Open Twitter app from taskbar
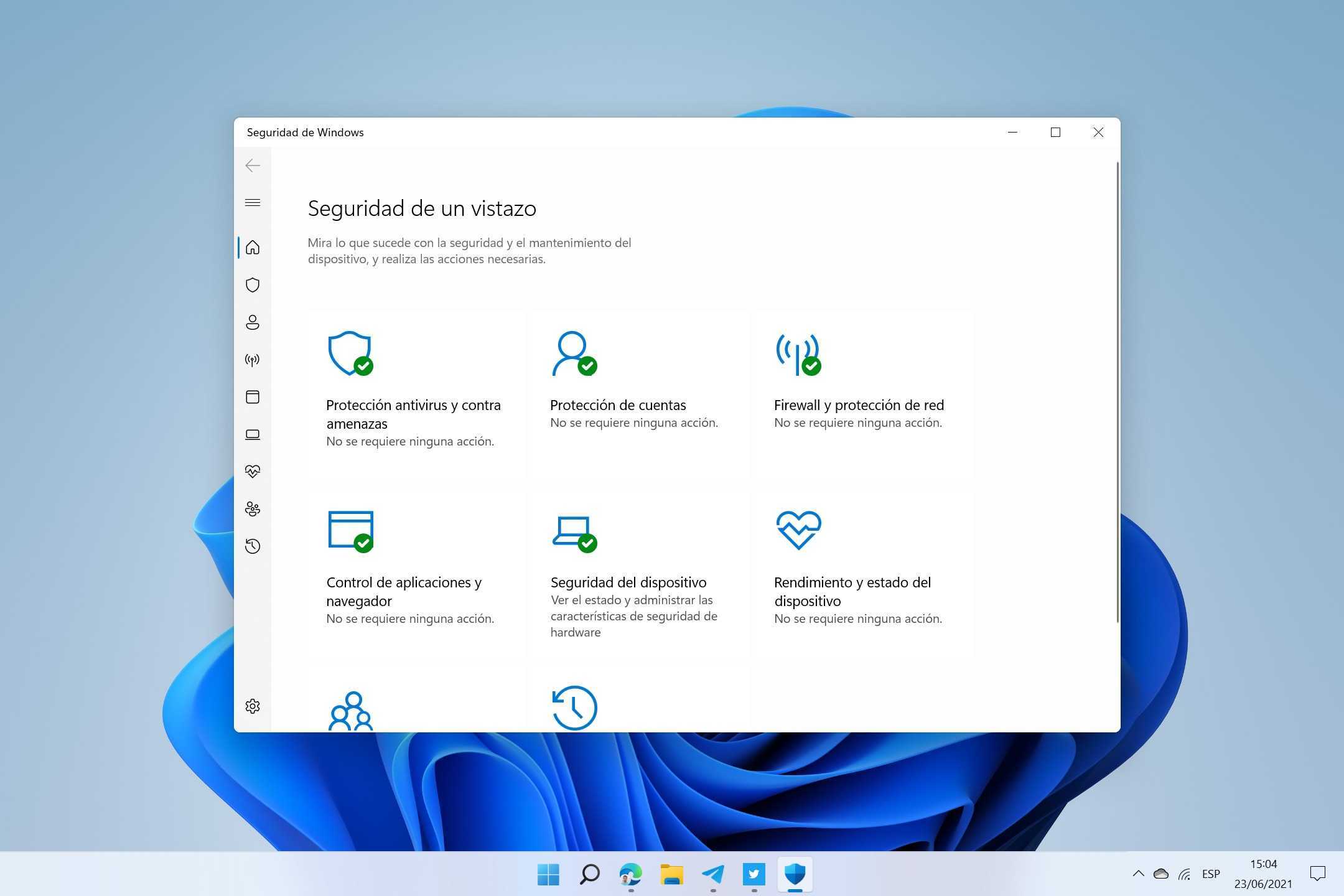1344x896 pixels. coord(754,874)
